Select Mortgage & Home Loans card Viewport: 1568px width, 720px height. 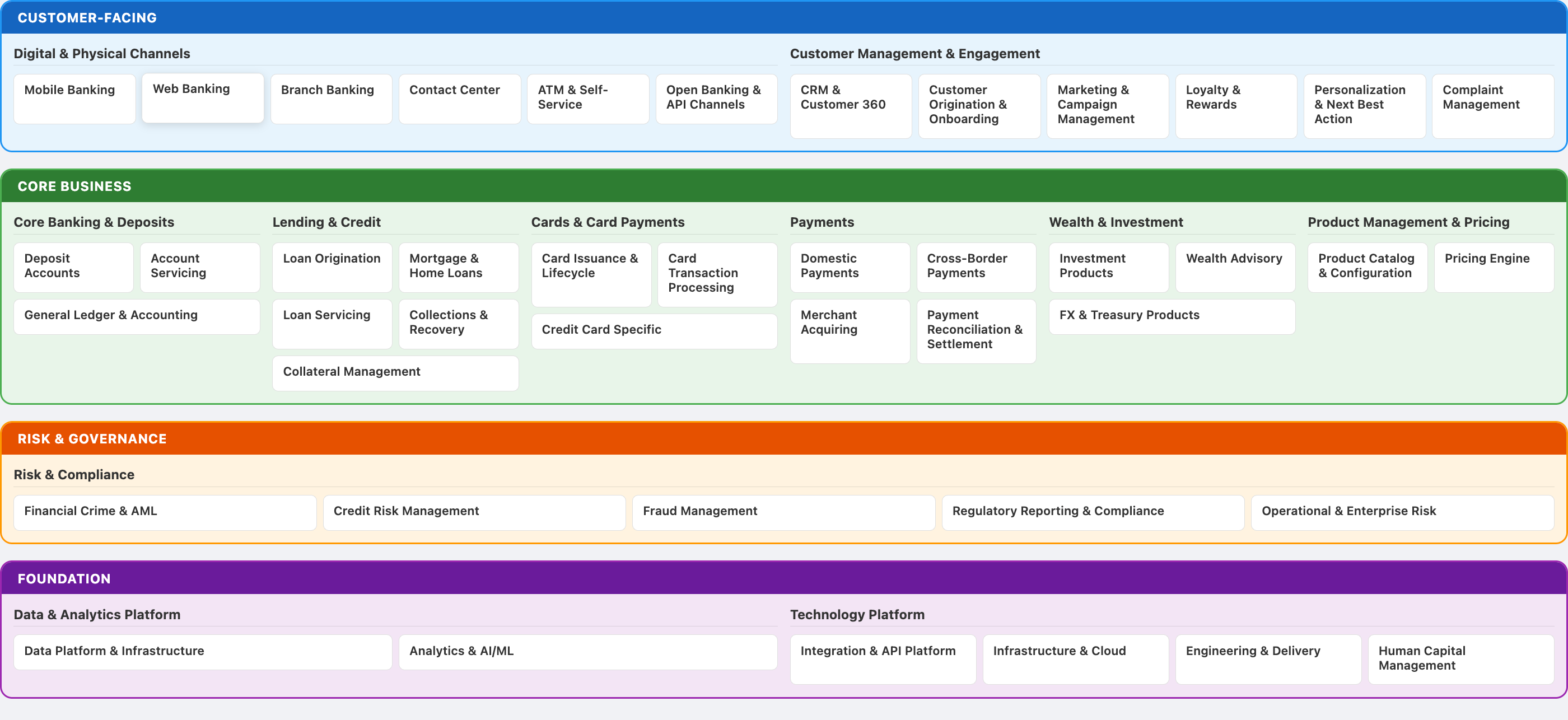[458, 267]
